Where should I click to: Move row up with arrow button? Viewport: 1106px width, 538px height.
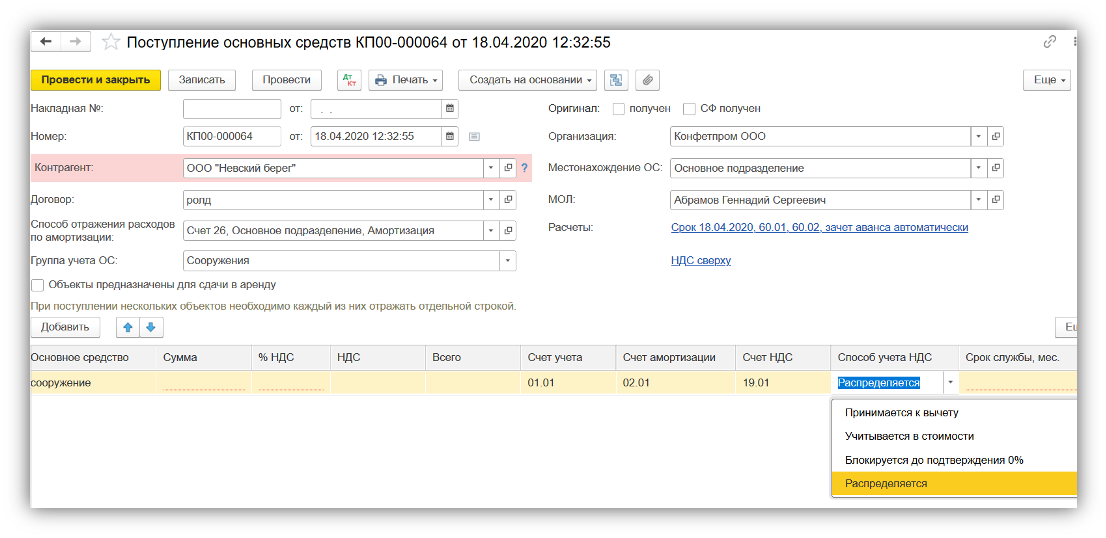click(127, 327)
